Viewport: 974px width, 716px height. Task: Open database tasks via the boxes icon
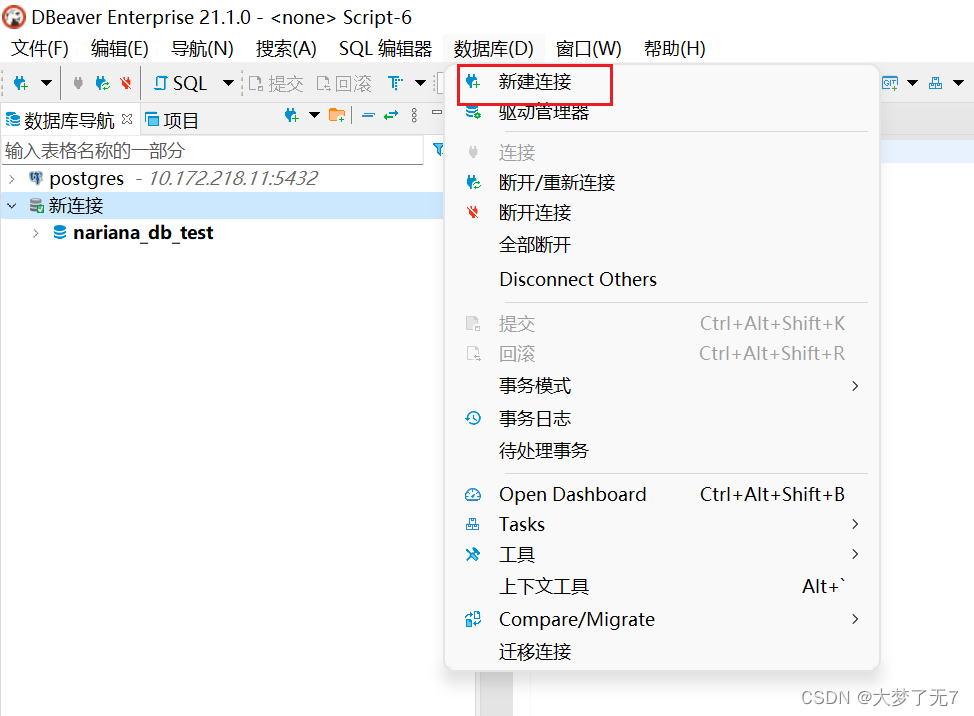935,83
